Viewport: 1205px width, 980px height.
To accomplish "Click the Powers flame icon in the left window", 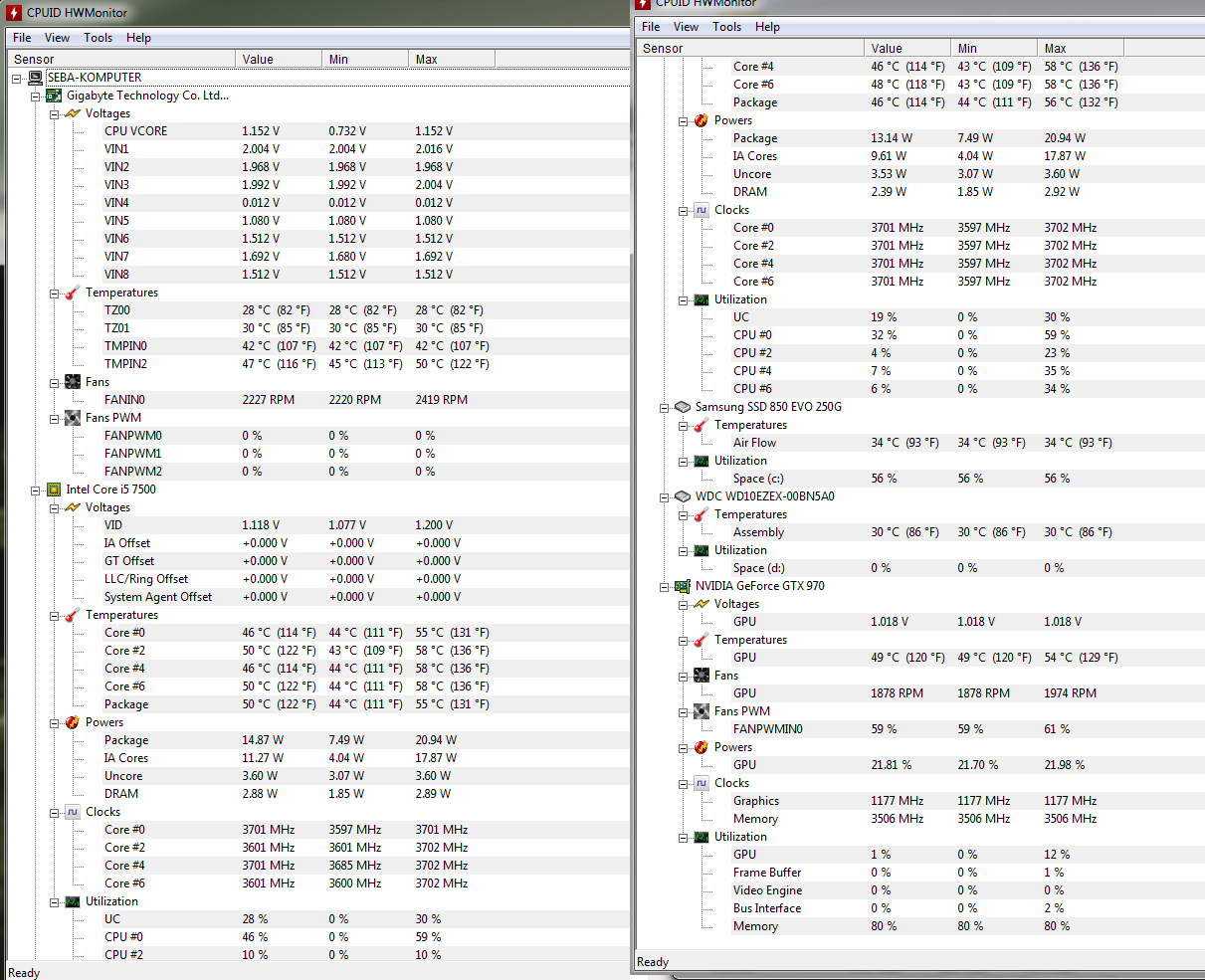I will tap(73, 722).
